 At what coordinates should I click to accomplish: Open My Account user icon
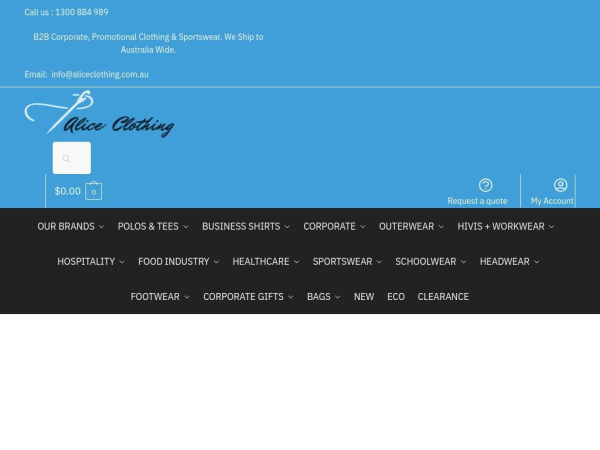560,185
